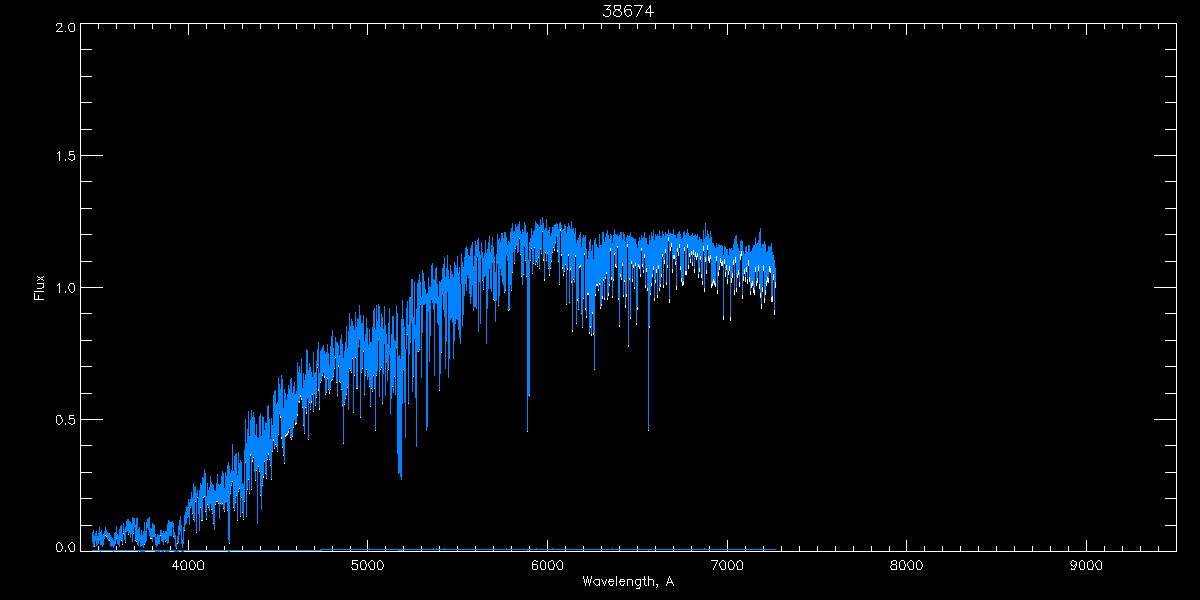
Task: Click the 6000 wavelength tick label
Action: click(x=547, y=565)
